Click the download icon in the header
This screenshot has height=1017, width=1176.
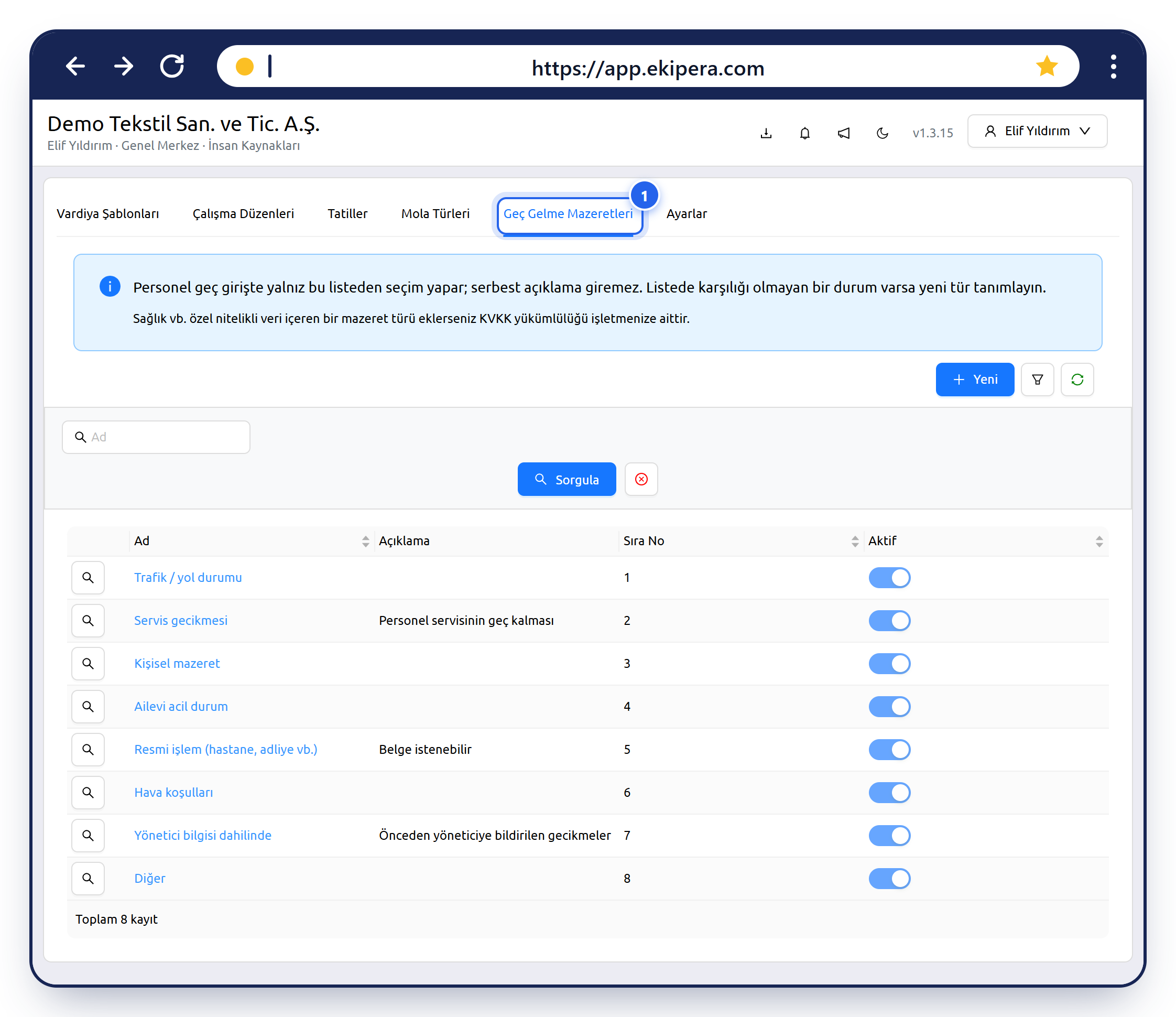[x=766, y=133]
